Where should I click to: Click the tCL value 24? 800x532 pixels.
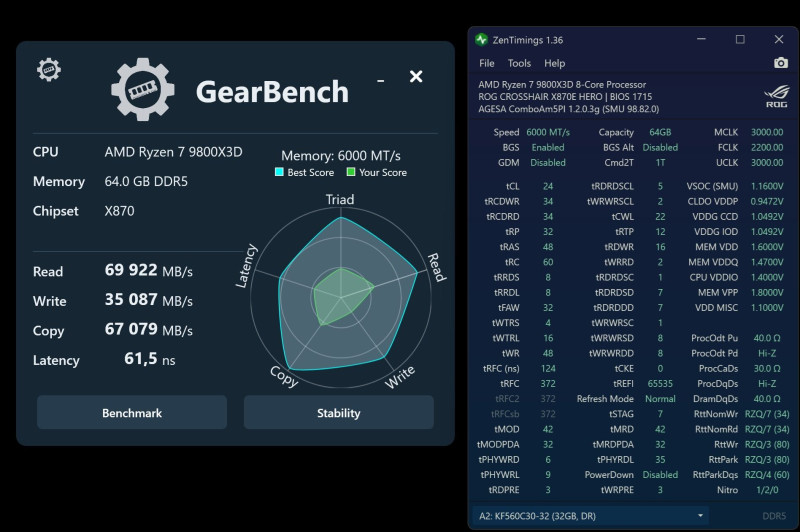tap(548, 186)
